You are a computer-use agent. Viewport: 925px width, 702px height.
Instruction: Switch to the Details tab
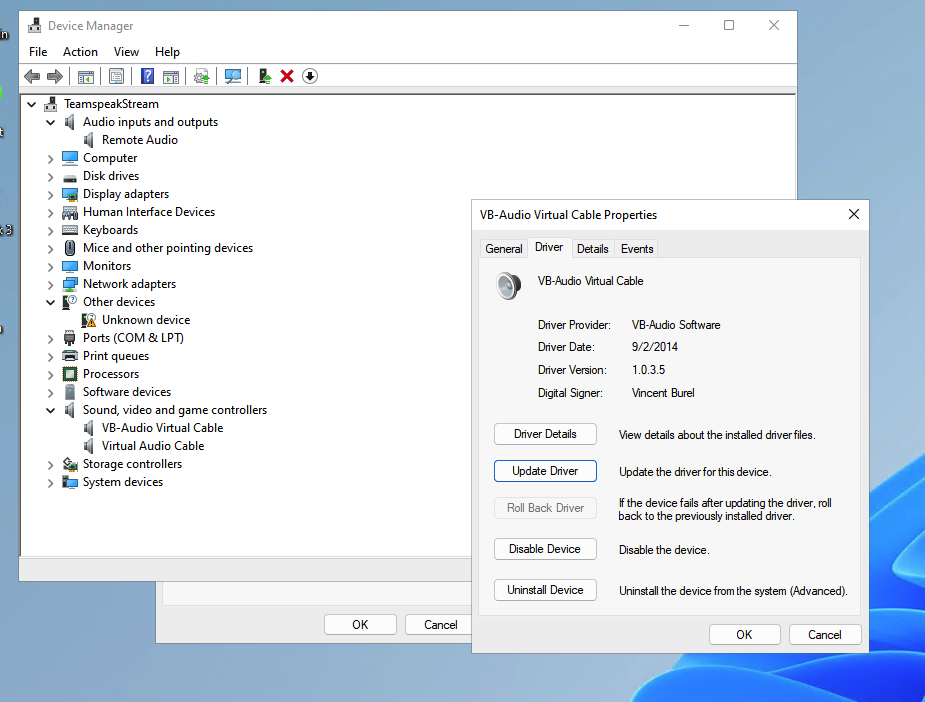[592, 249]
